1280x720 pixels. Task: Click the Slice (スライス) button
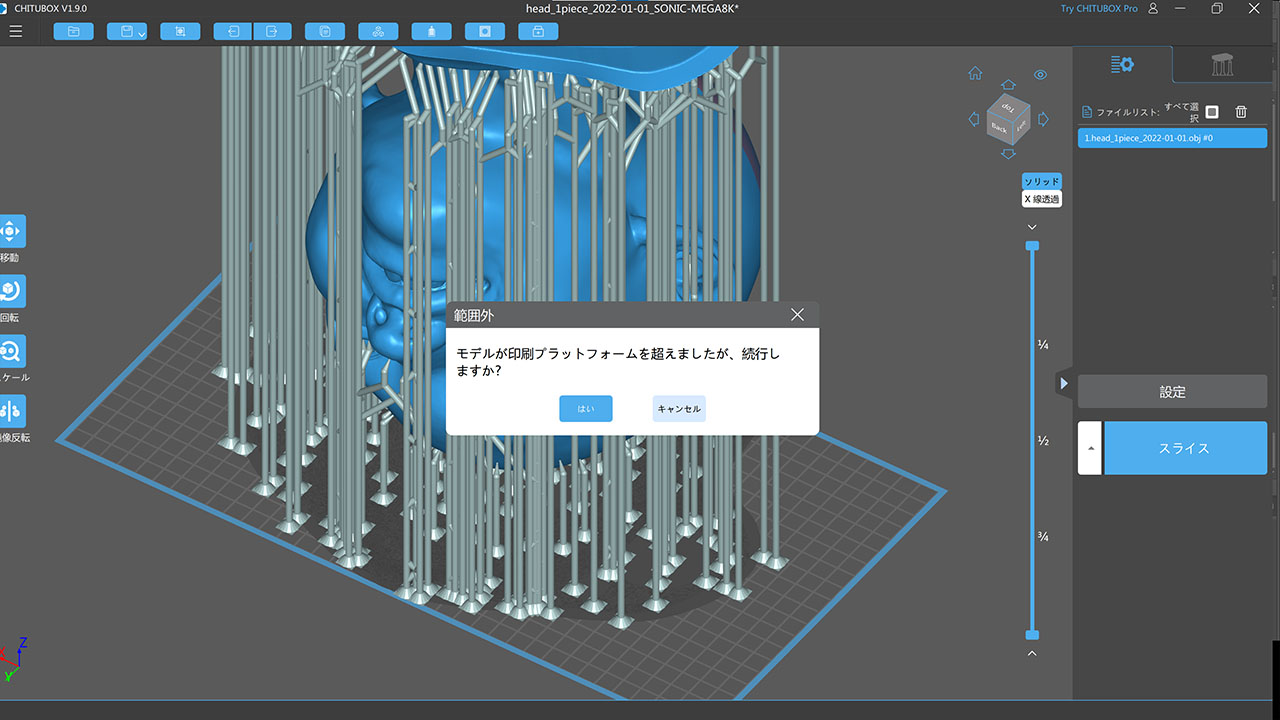point(1185,448)
